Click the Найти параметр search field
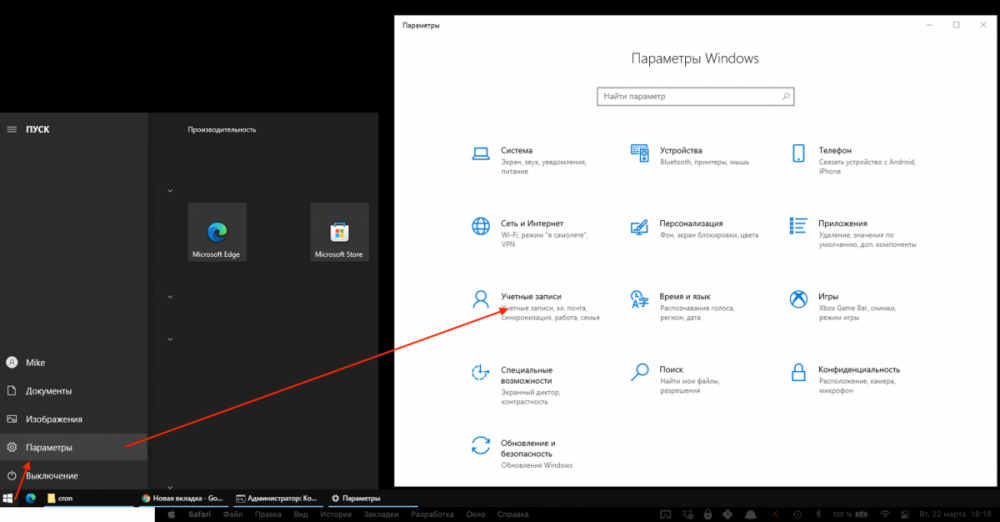Image resolution: width=1000 pixels, height=522 pixels. (688, 96)
